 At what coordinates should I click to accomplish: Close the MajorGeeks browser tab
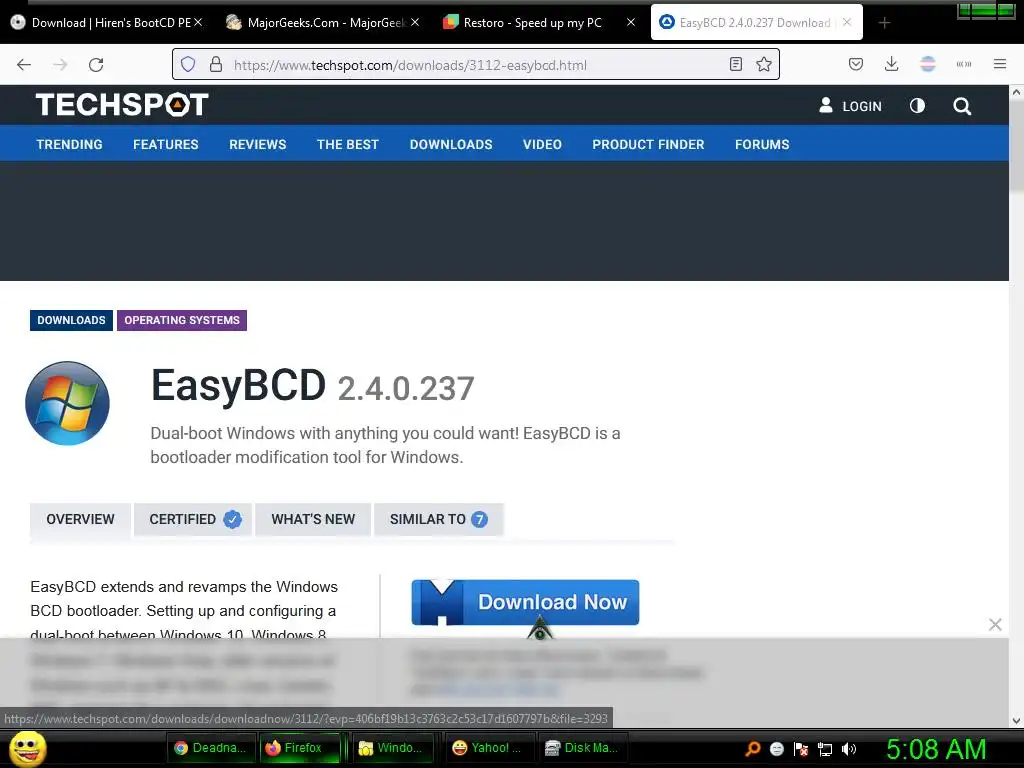coord(415,22)
